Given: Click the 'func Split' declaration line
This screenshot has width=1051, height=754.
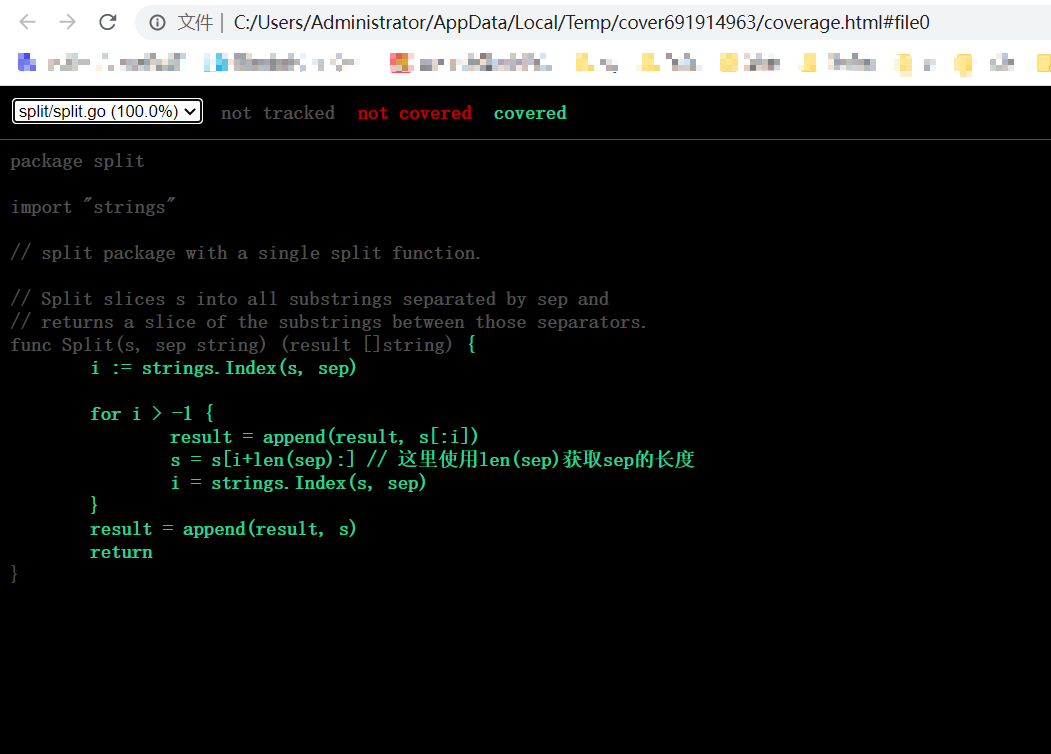Looking at the screenshot, I should click(240, 344).
